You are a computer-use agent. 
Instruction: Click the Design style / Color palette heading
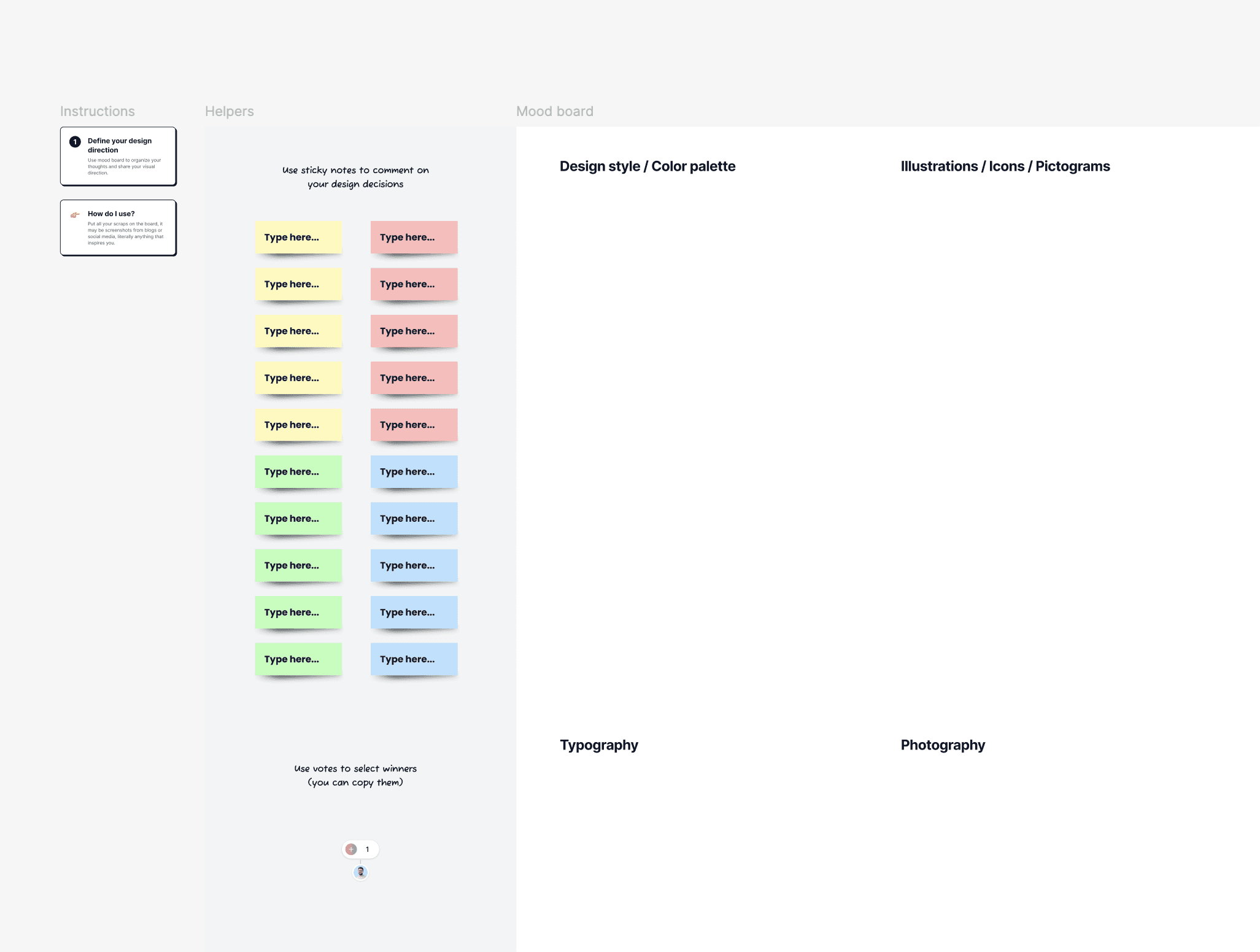tap(647, 166)
